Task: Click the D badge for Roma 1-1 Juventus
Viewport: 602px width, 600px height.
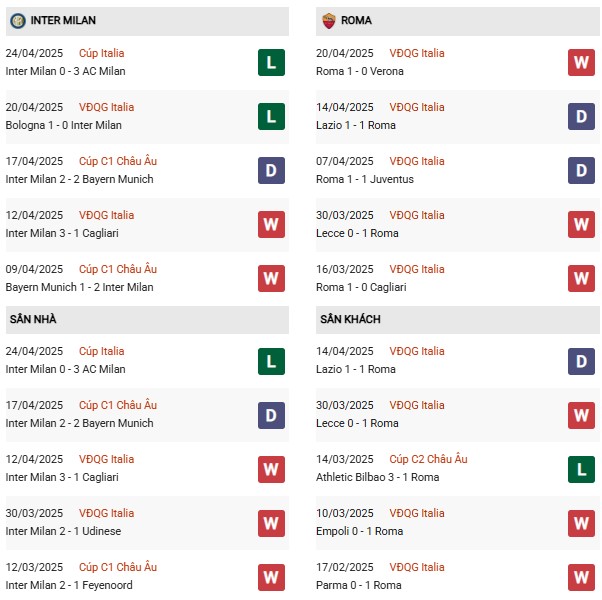Action: point(582,171)
